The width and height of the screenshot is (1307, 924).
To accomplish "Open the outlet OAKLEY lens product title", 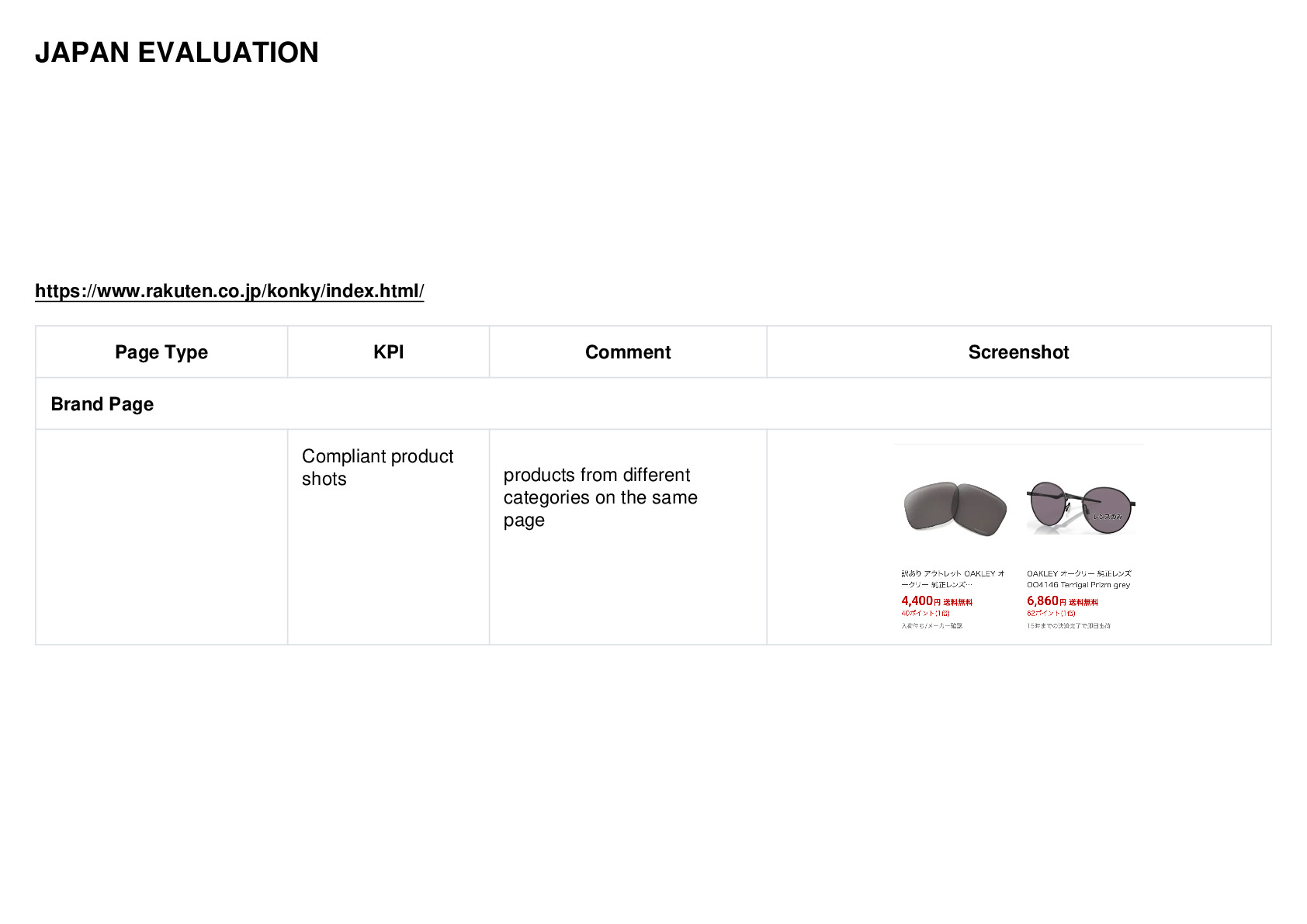I will (952, 579).
